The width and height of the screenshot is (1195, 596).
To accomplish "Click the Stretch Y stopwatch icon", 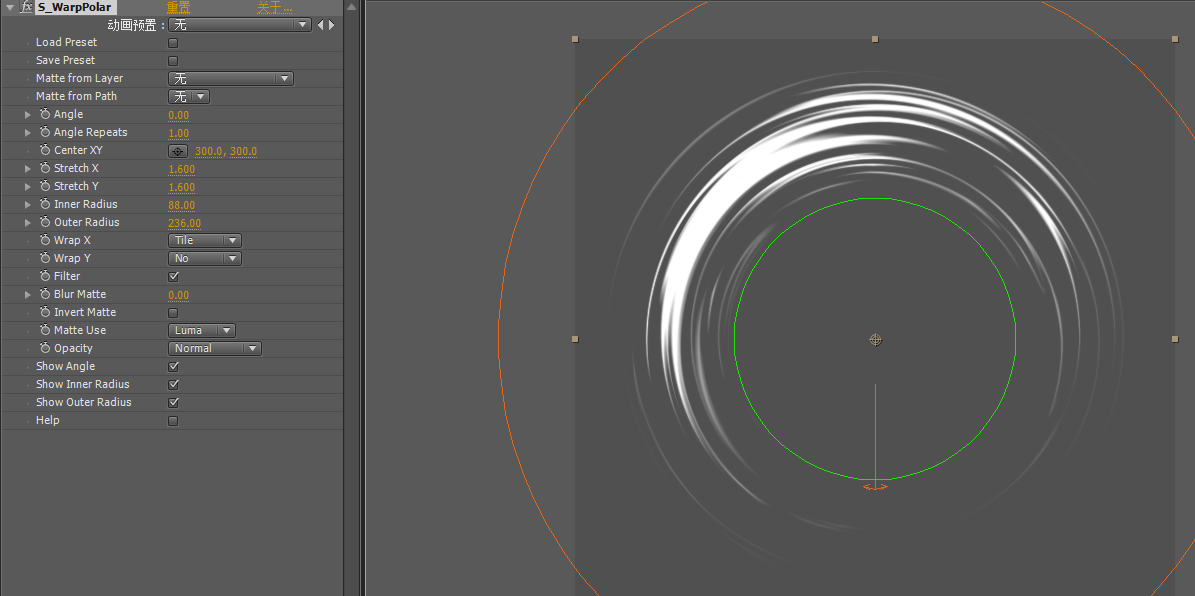I will (x=45, y=187).
